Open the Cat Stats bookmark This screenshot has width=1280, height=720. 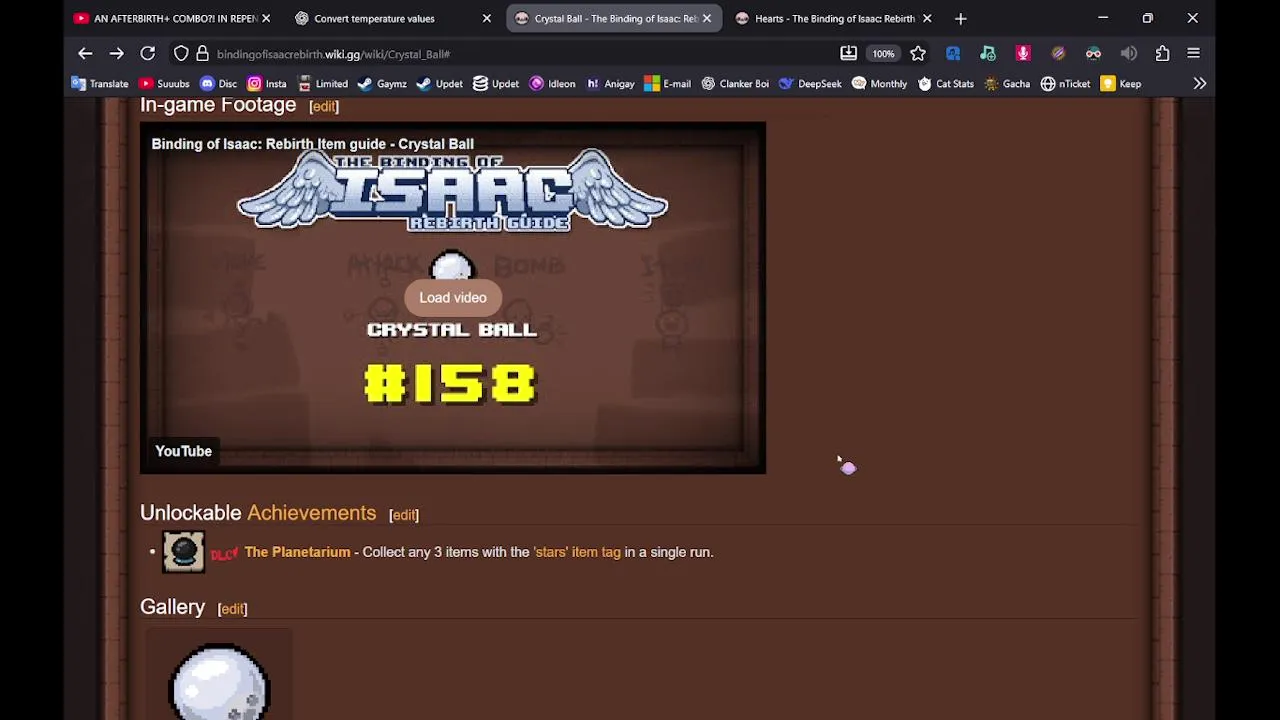point(945,84)
